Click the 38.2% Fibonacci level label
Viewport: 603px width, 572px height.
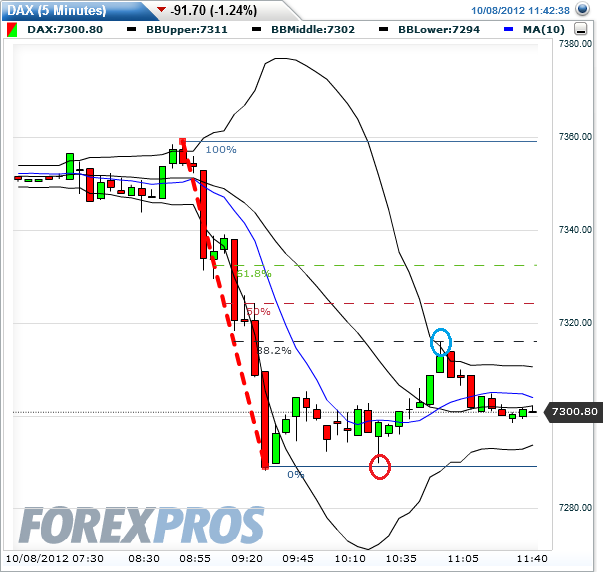[274, 350]
